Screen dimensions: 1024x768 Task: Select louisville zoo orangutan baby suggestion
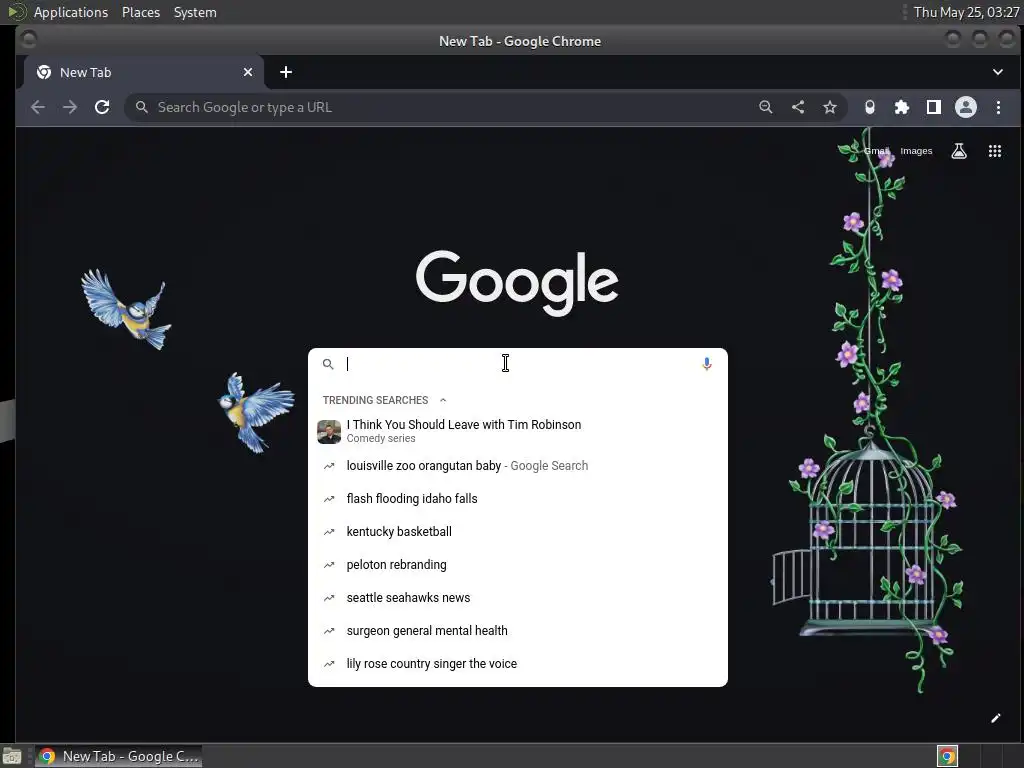518,466
